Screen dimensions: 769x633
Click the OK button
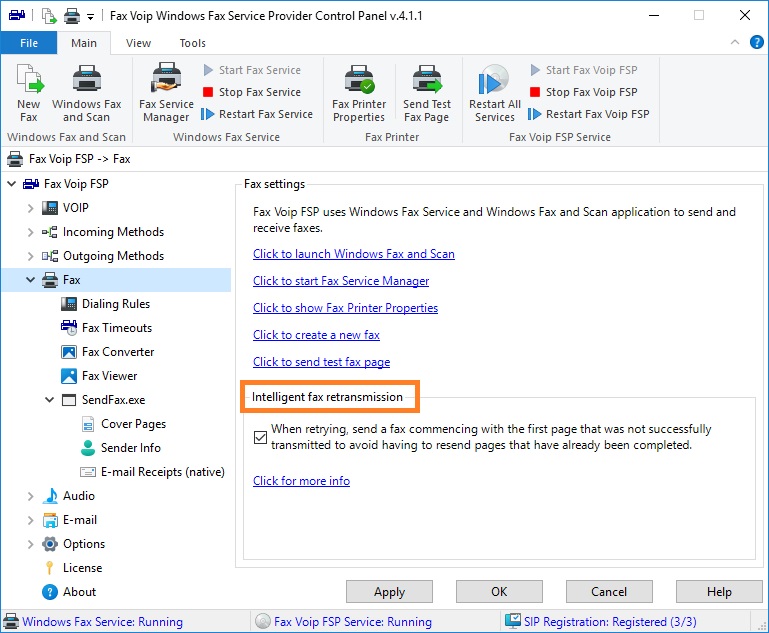coord(499,592)
